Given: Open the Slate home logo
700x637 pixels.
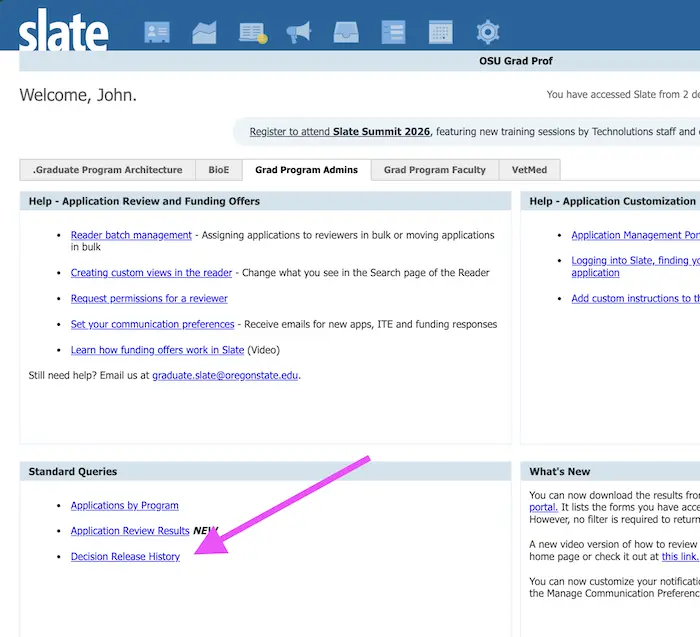Looking at the screenshot, I should 63,29.
